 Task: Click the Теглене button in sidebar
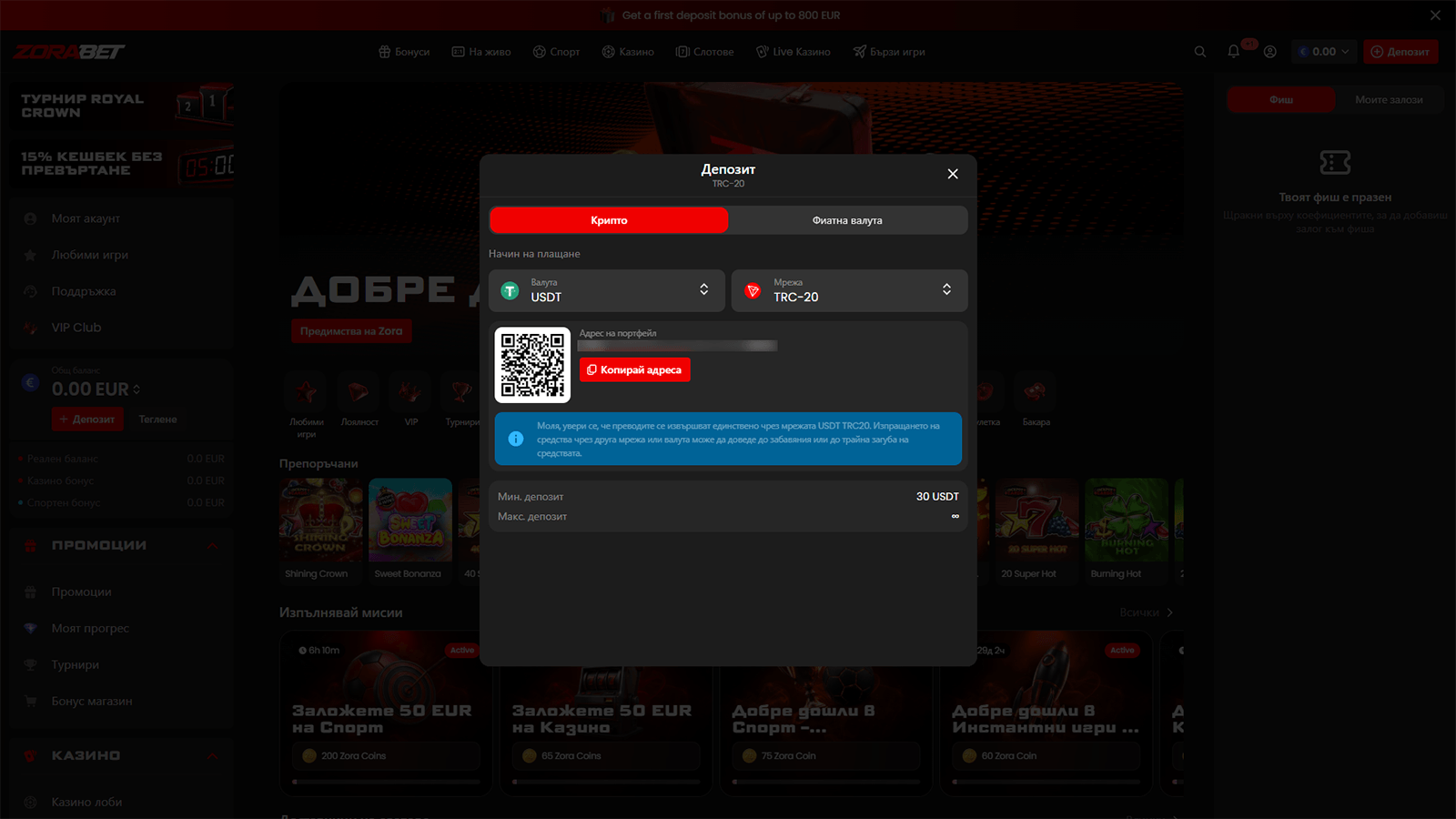click(157, 420)
